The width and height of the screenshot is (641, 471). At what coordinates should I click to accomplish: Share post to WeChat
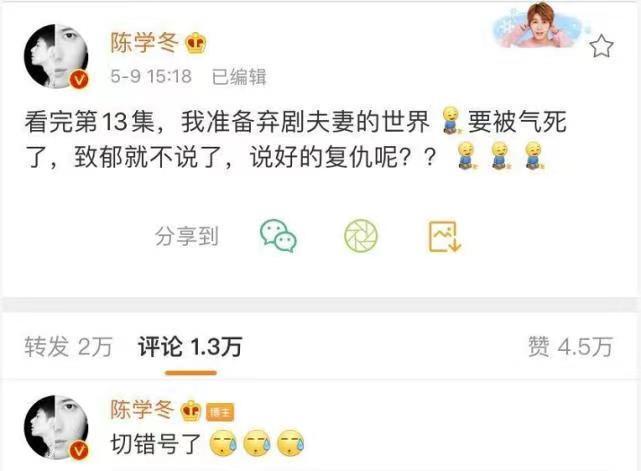pyautogui.click(x=278, y=236)
